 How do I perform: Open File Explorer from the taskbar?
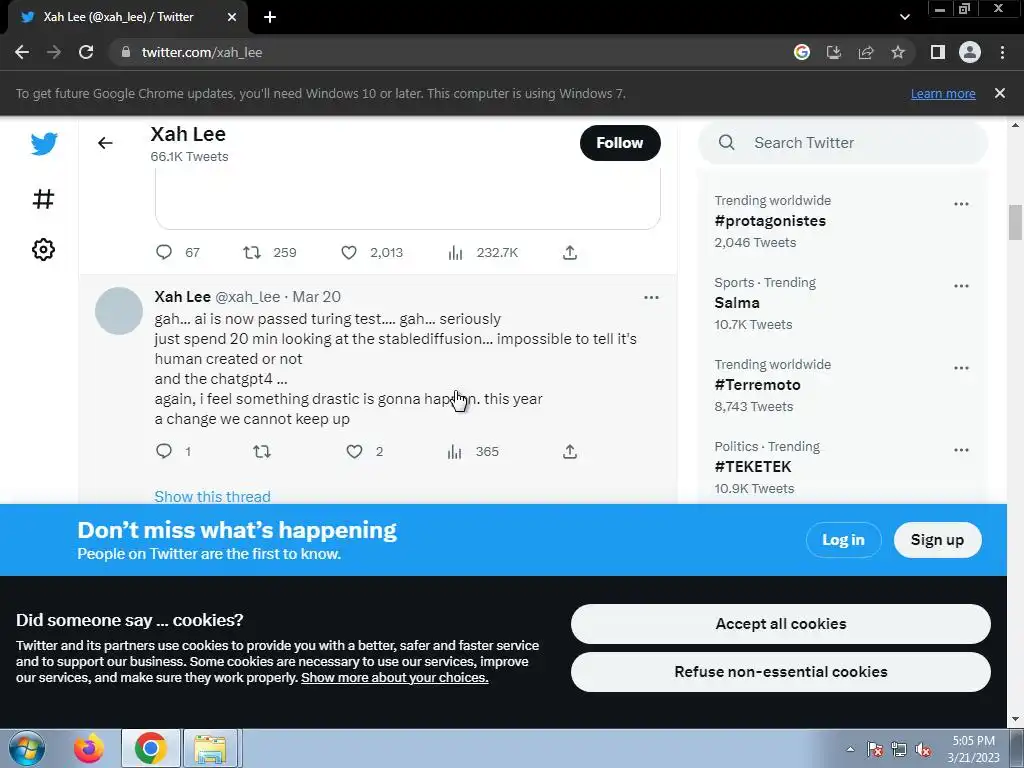pyautogui.click(x=210, y=748)
